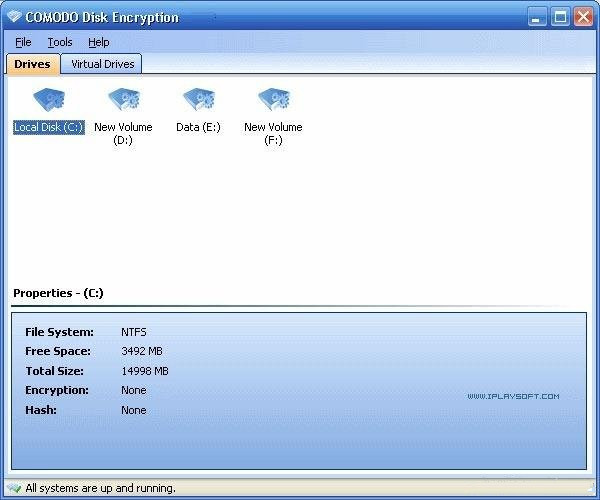
Task: Switch to the Drives tab
Action: coord(33,64)
